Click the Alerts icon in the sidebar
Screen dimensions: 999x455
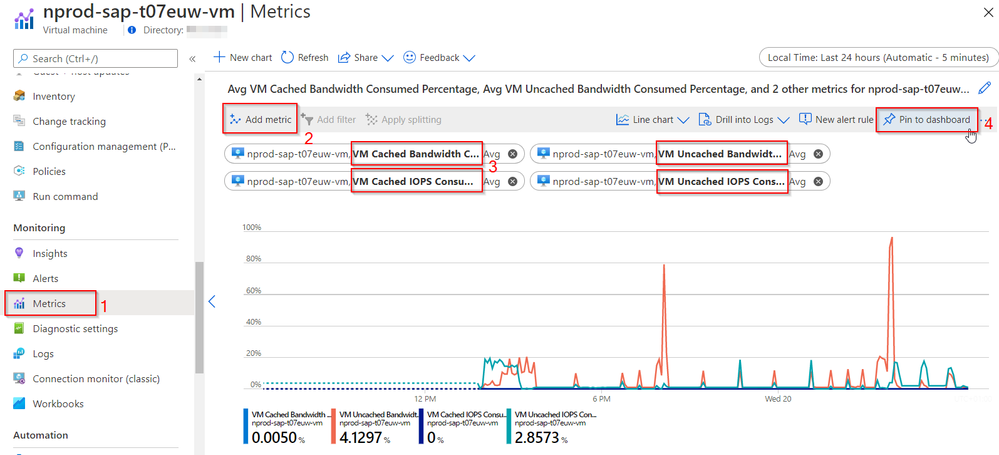(x=20, y=278)
